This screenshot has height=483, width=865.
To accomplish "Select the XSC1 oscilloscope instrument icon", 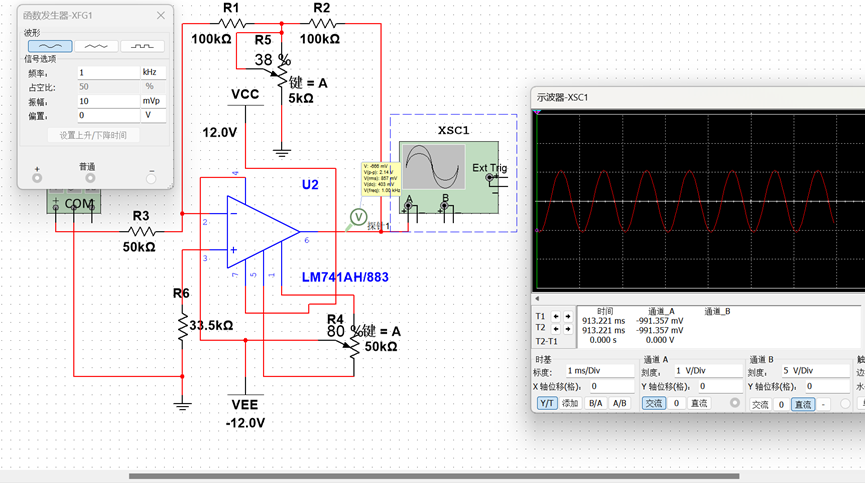I will click(x=449, y=178).
